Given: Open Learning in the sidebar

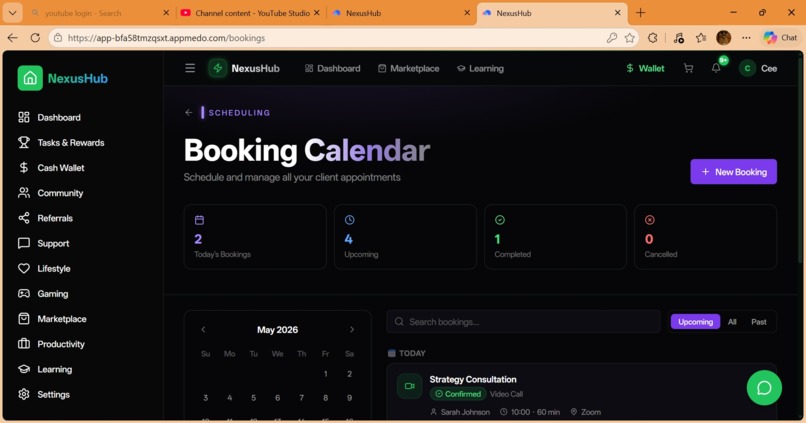Looking at the screenshot, I should coord(45,369).
